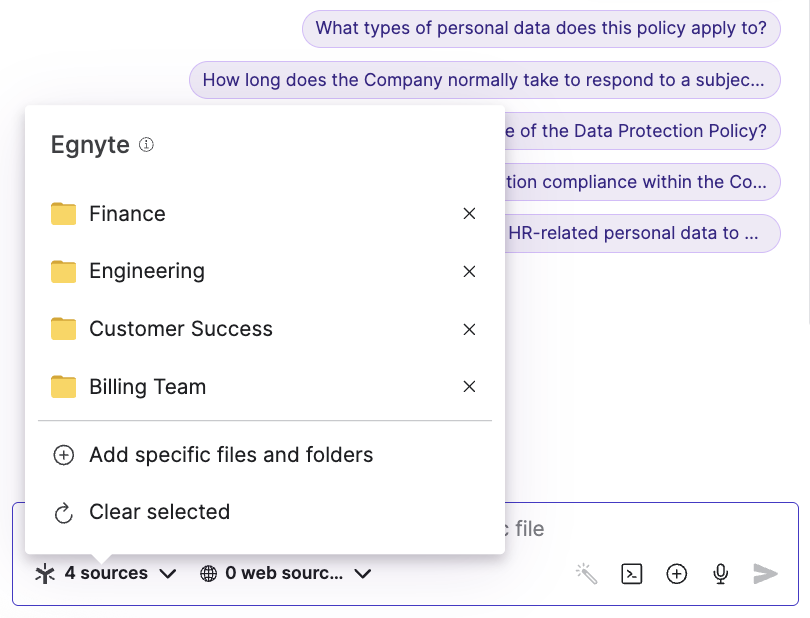Click the info icon beside Egnyte
This screenshot has height=618, width=810.
(147, 145)
